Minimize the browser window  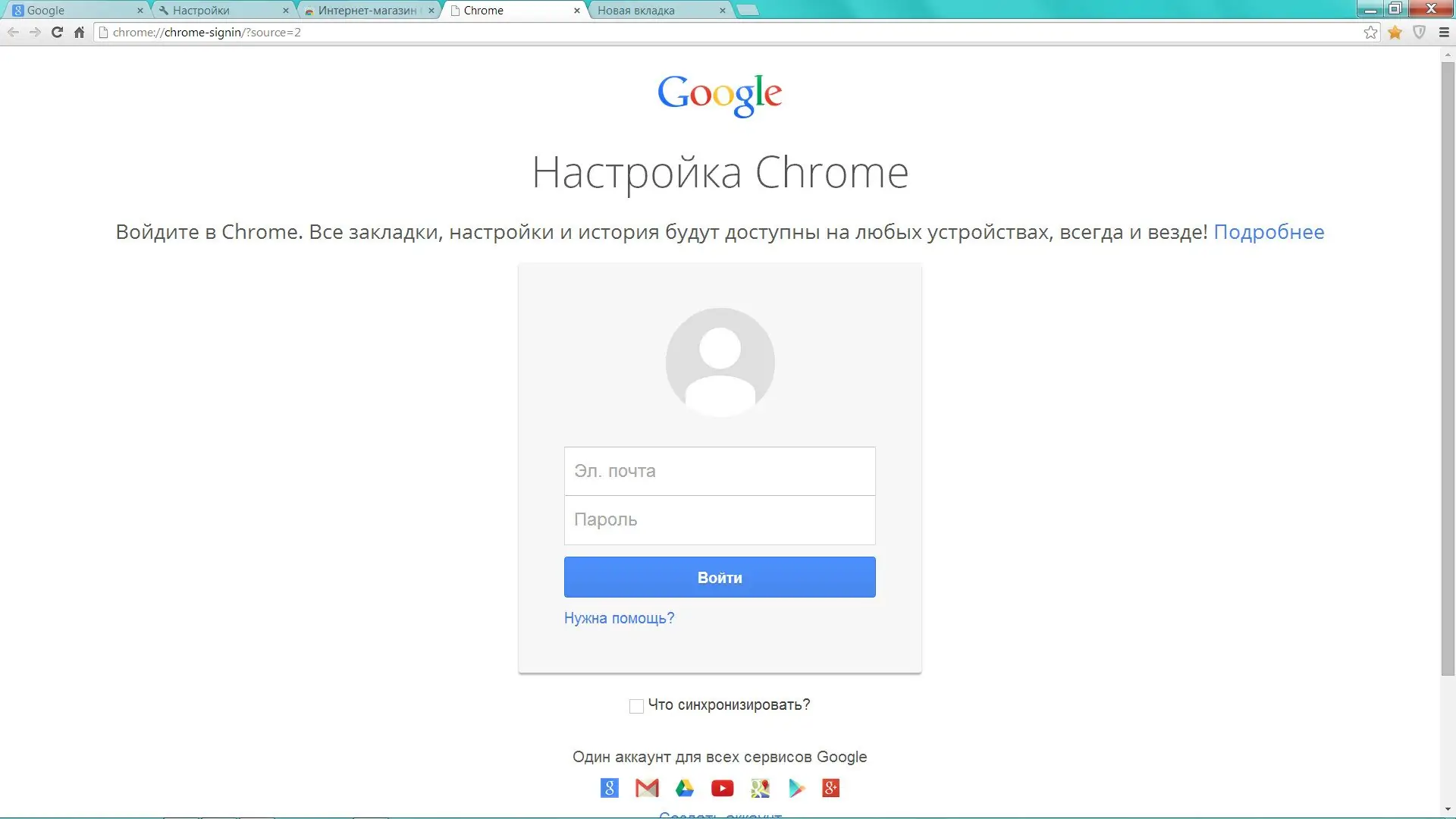click(x=1370, y=9)
